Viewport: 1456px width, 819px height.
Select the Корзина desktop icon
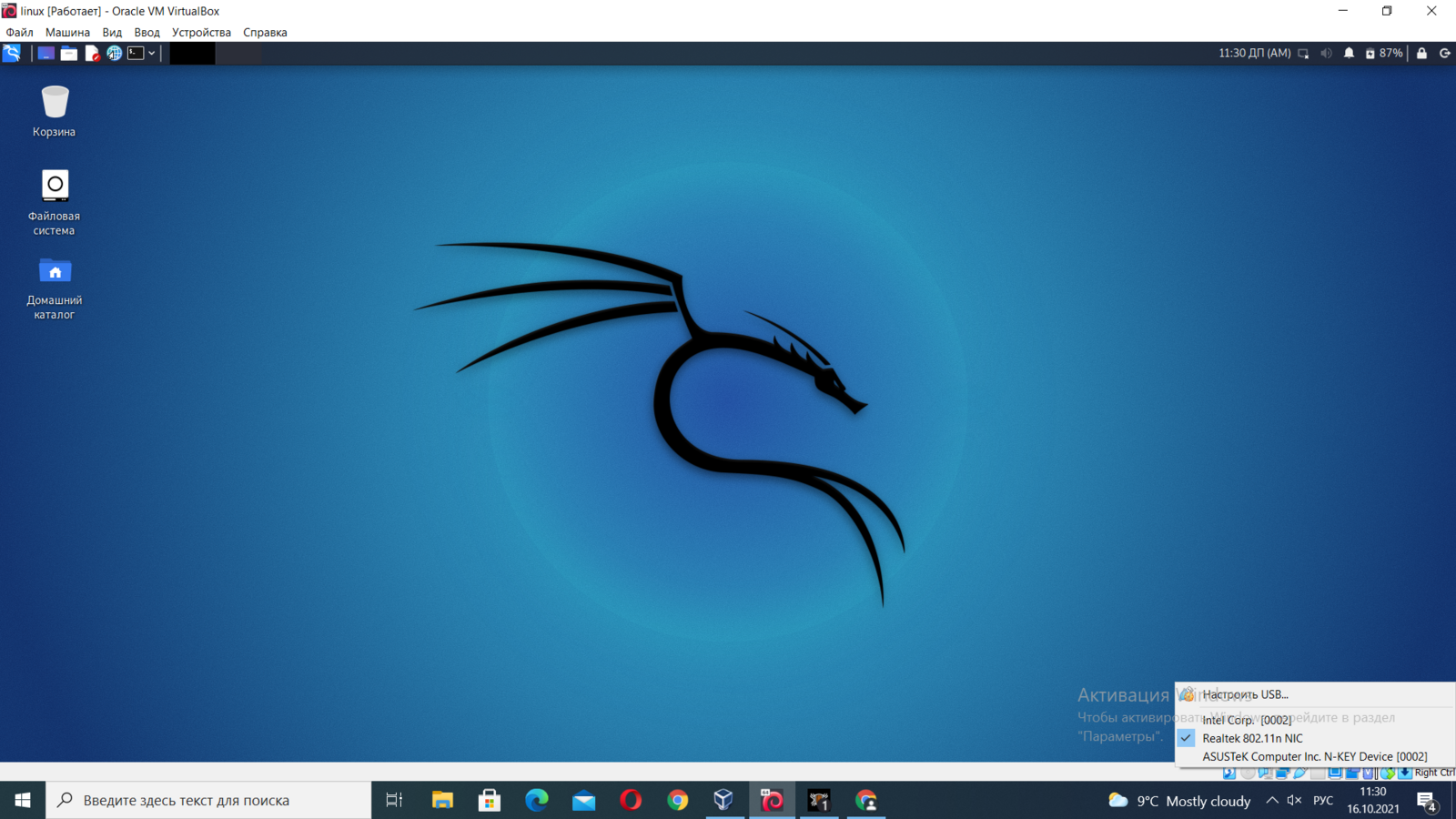point(55,111)
